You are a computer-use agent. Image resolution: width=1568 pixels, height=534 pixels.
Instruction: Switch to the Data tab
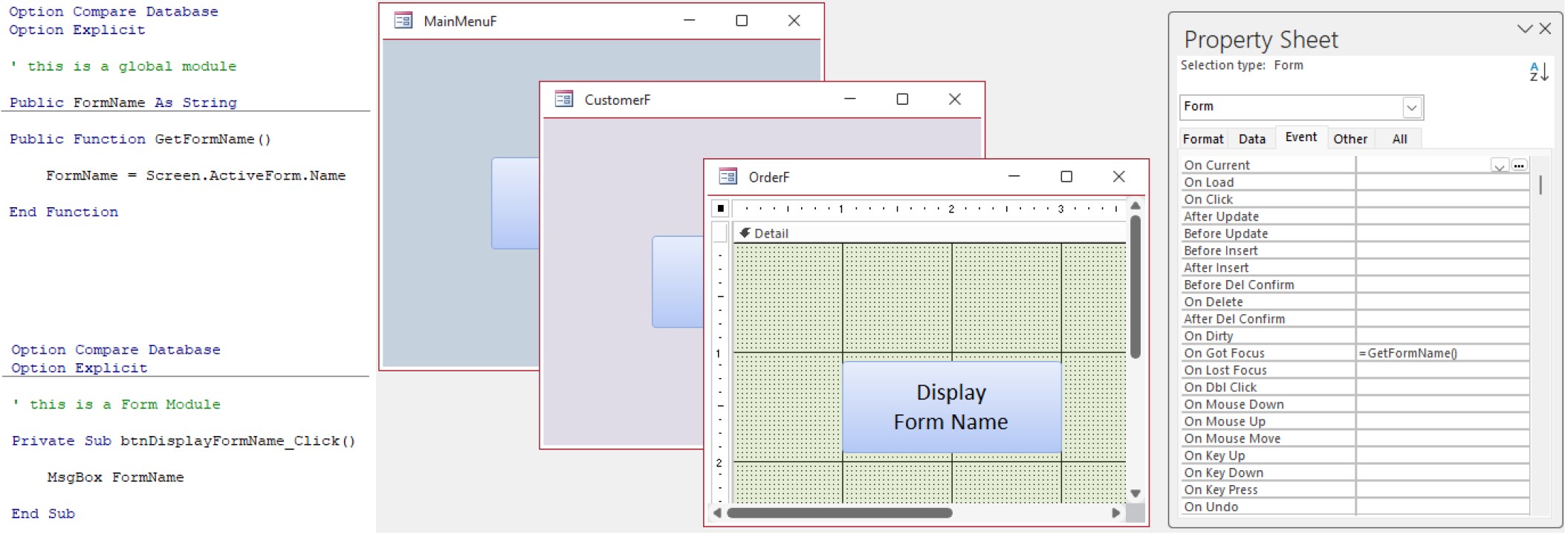1251,139
